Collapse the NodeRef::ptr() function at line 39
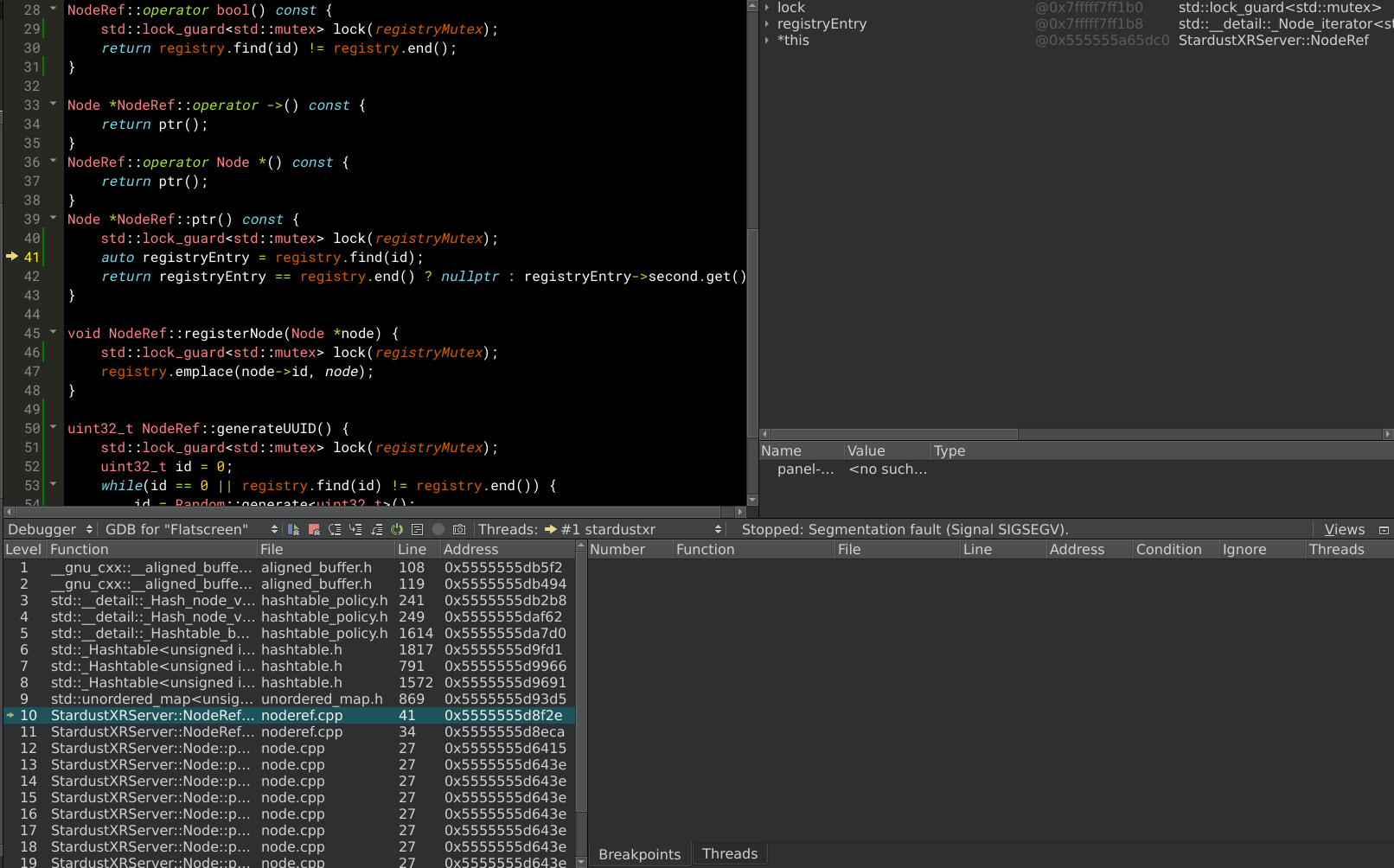1394x868 pixels. pos(53,218)
